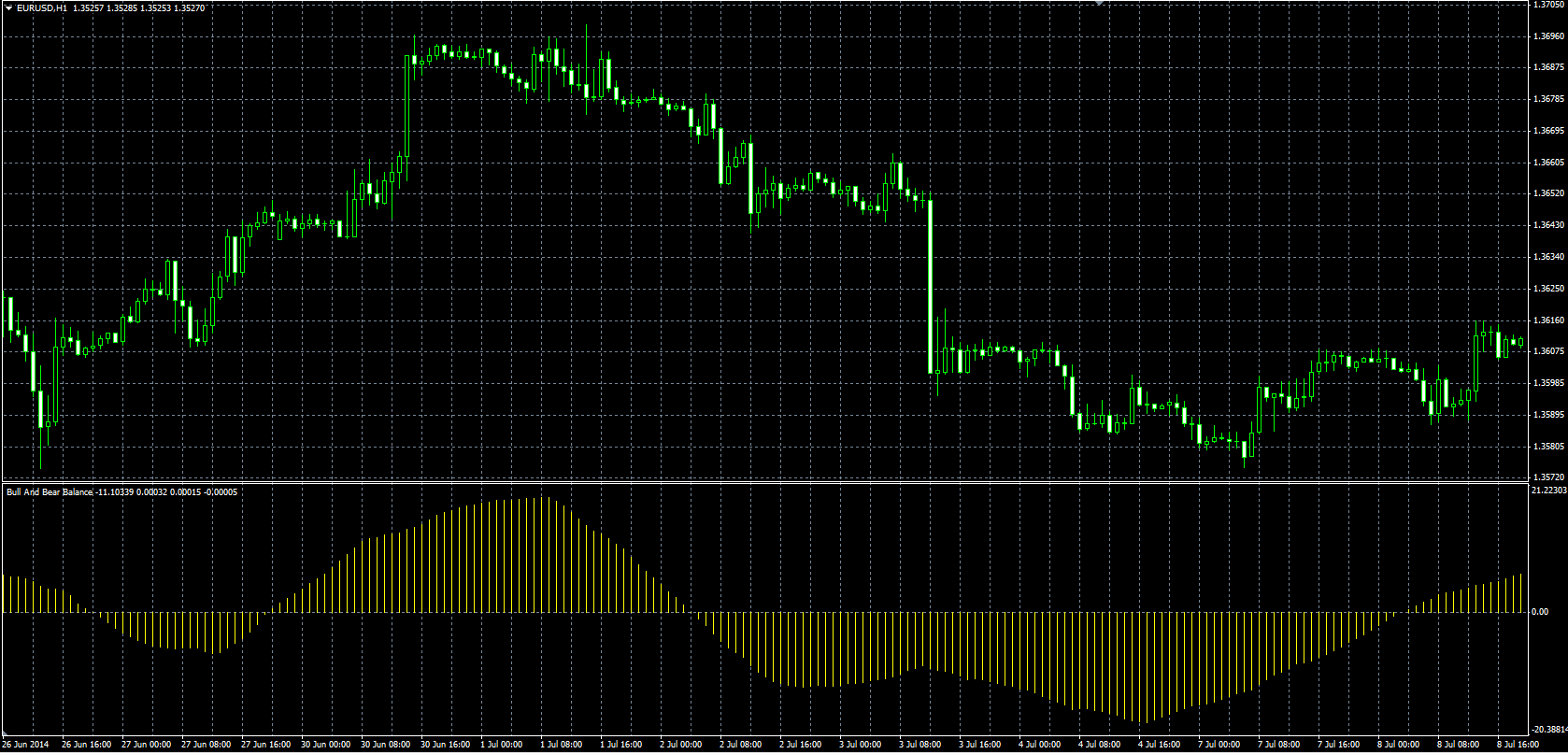Click the 1.35985 price label
The image size is (1568, 754).
1549,383
